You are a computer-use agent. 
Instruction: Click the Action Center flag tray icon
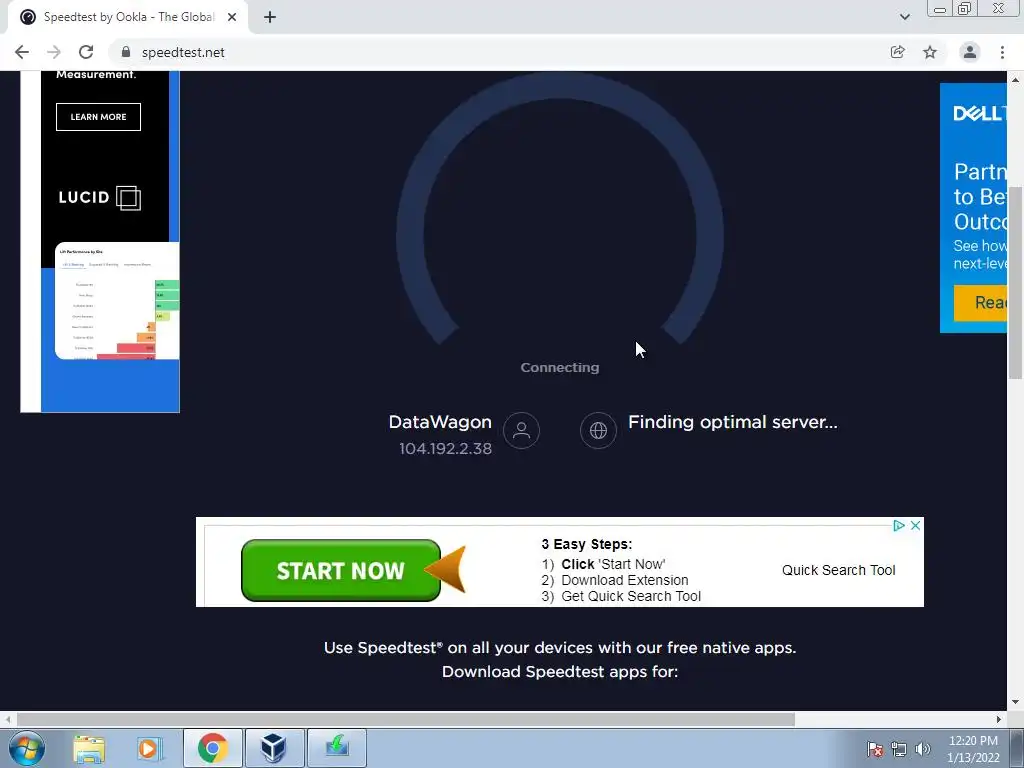coord(874,749)
